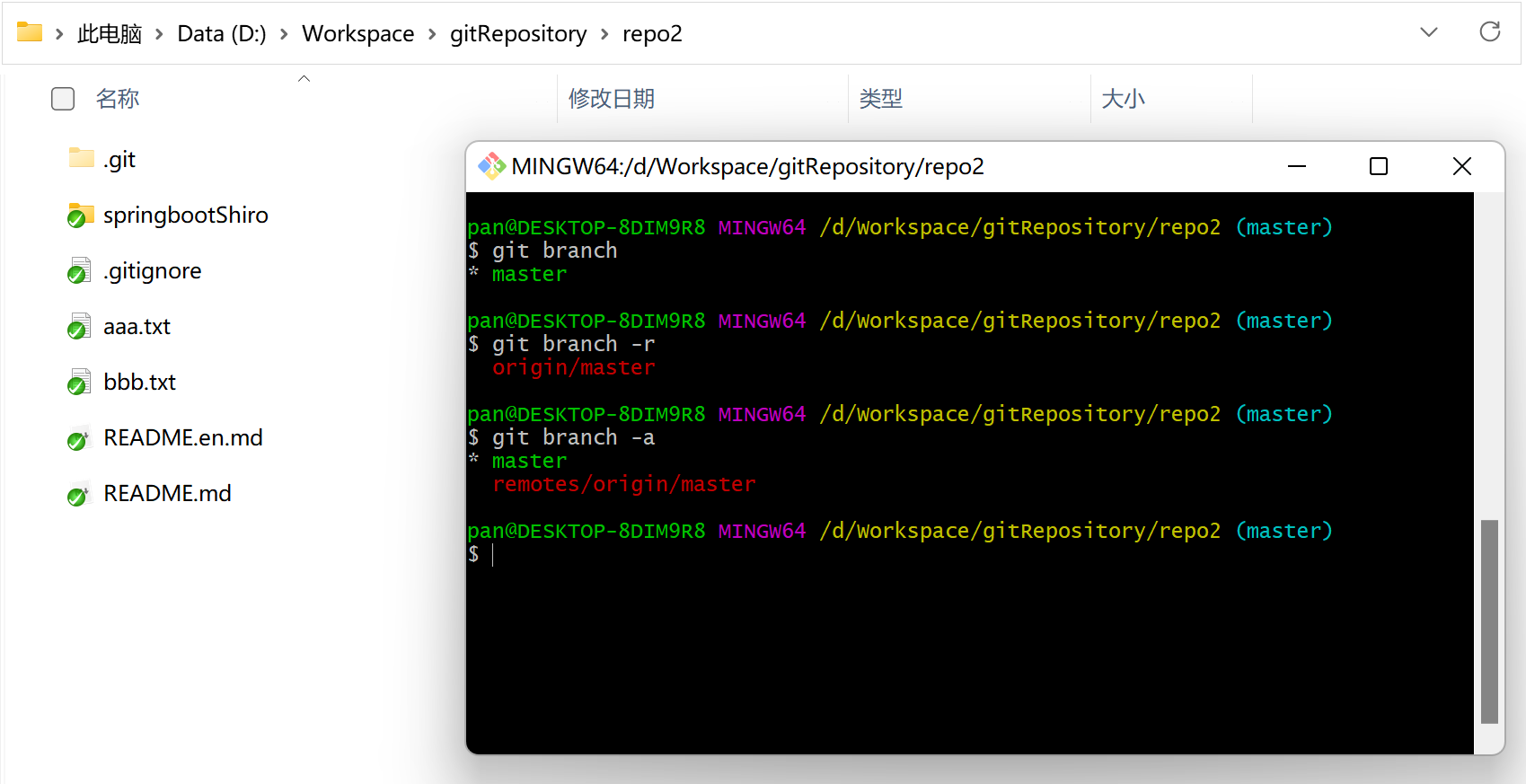This screenshot has height=784, width=1526.
Task: Sort files by 类型 column header
Action: point(880,99)
